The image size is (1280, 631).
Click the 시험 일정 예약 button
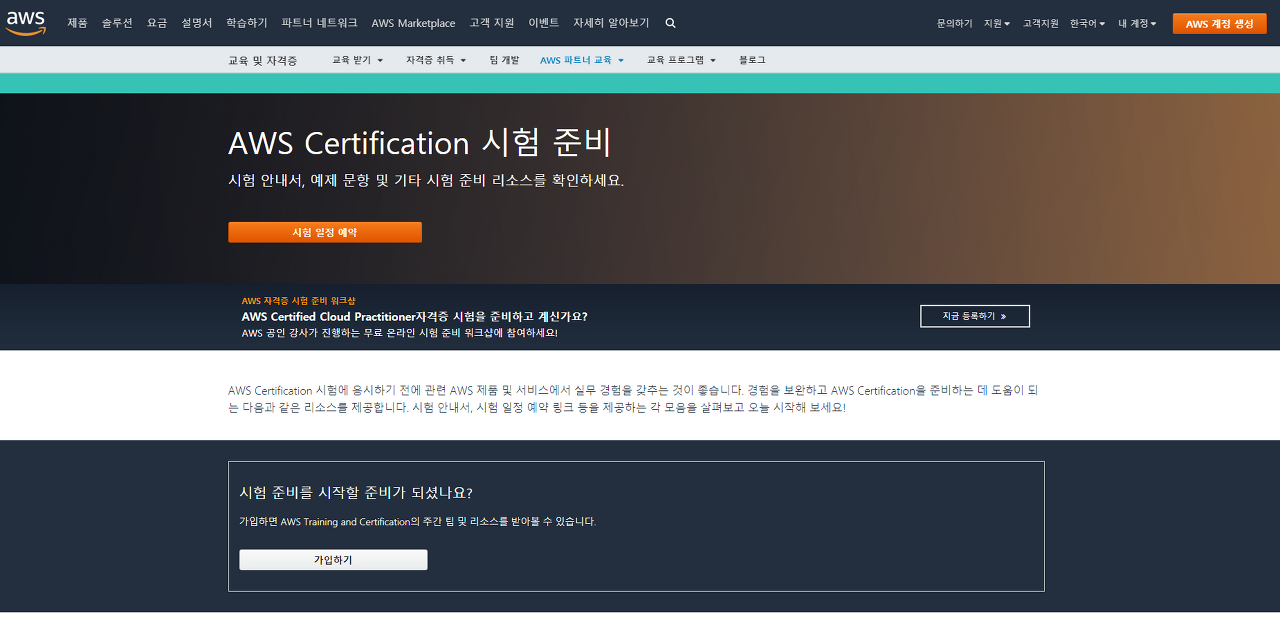pyautogui.click(x=325, y=232)
